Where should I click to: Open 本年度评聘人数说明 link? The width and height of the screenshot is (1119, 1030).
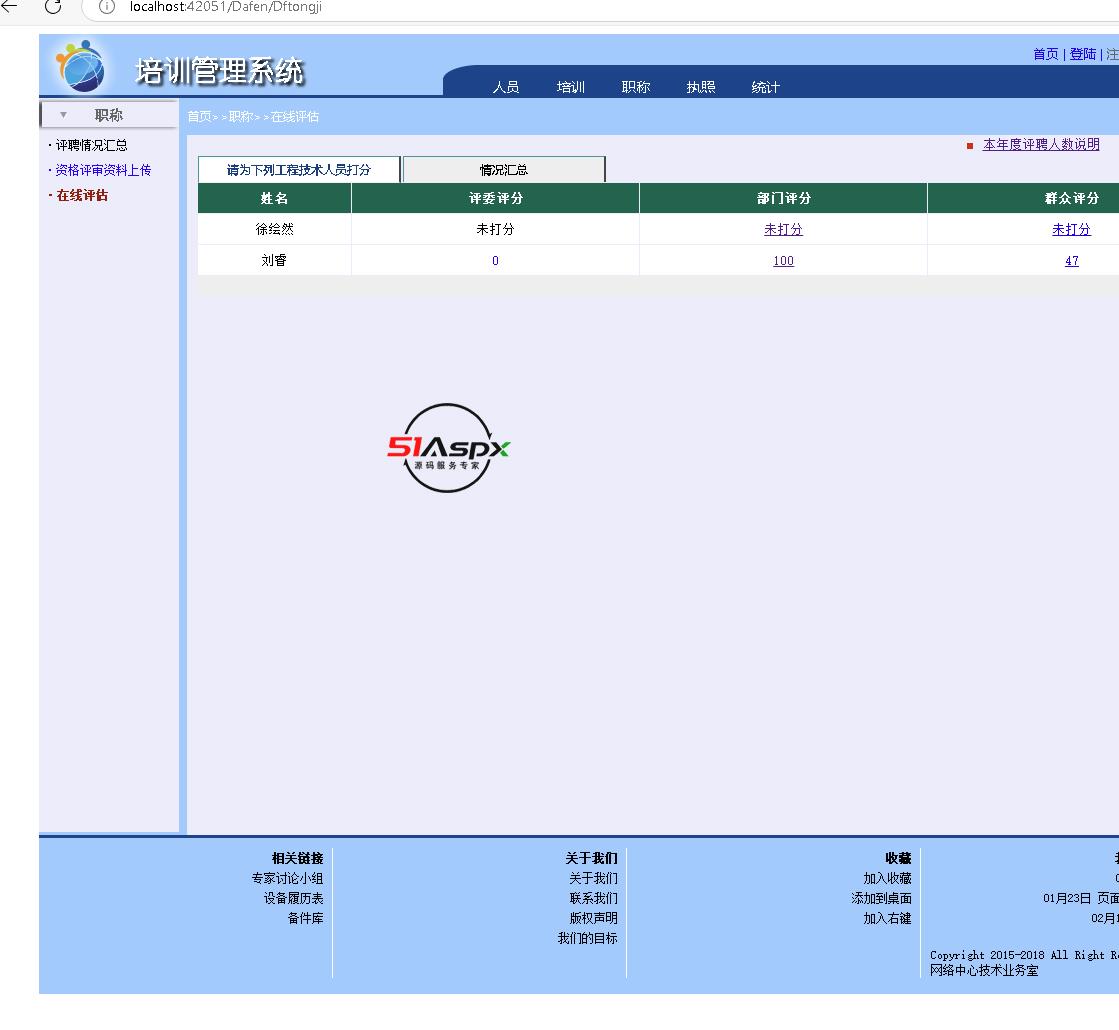pos(1041,145)
